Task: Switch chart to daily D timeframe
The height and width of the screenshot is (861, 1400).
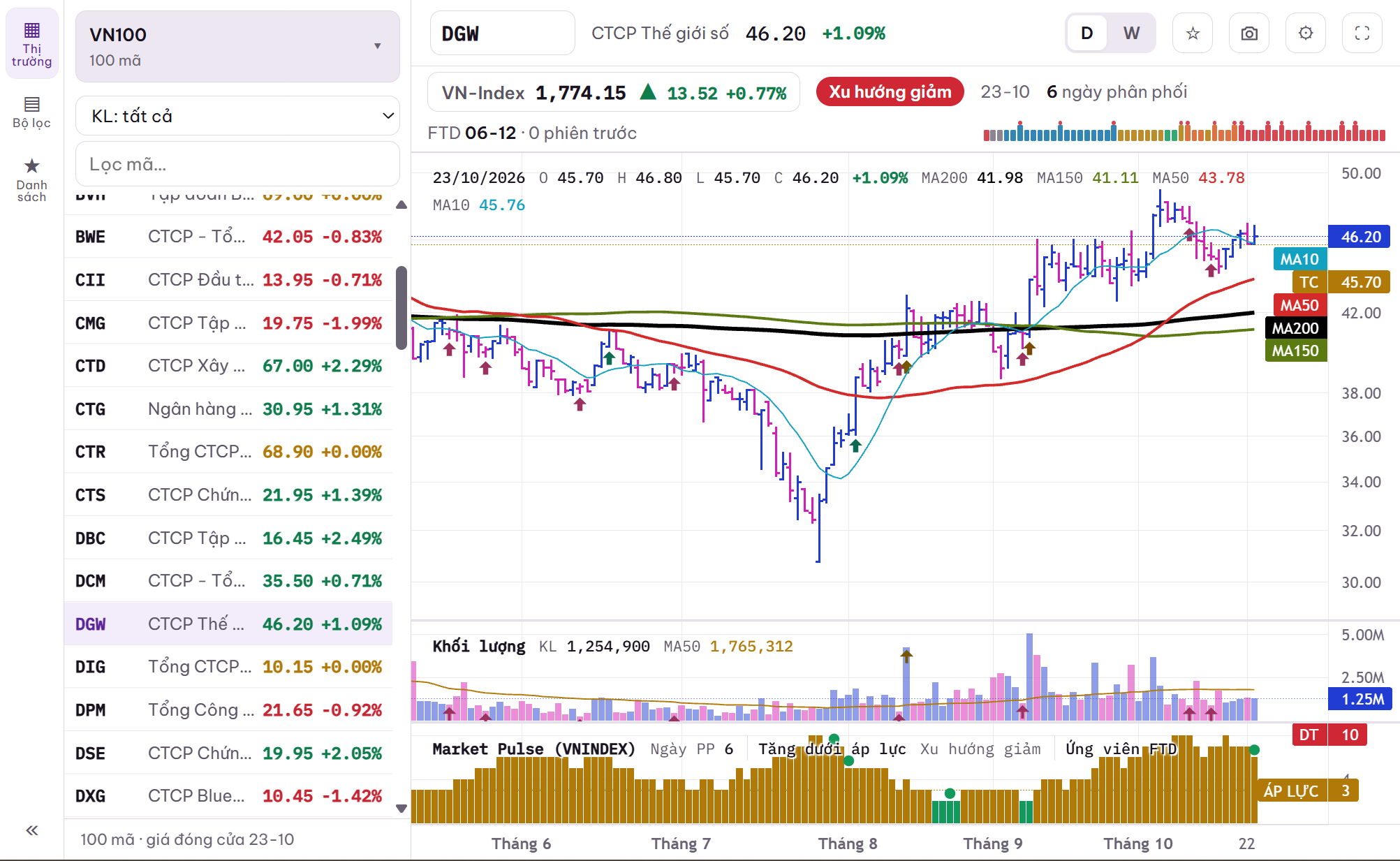Action: (1087, 33)
